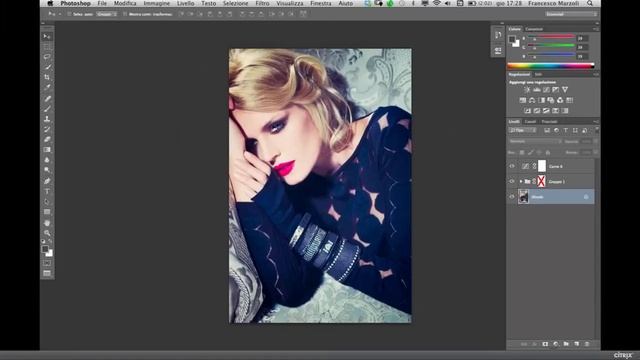640x360 pixels.
Task: Toggle visibility of Curve 6 layer
Action: (512, 166)
